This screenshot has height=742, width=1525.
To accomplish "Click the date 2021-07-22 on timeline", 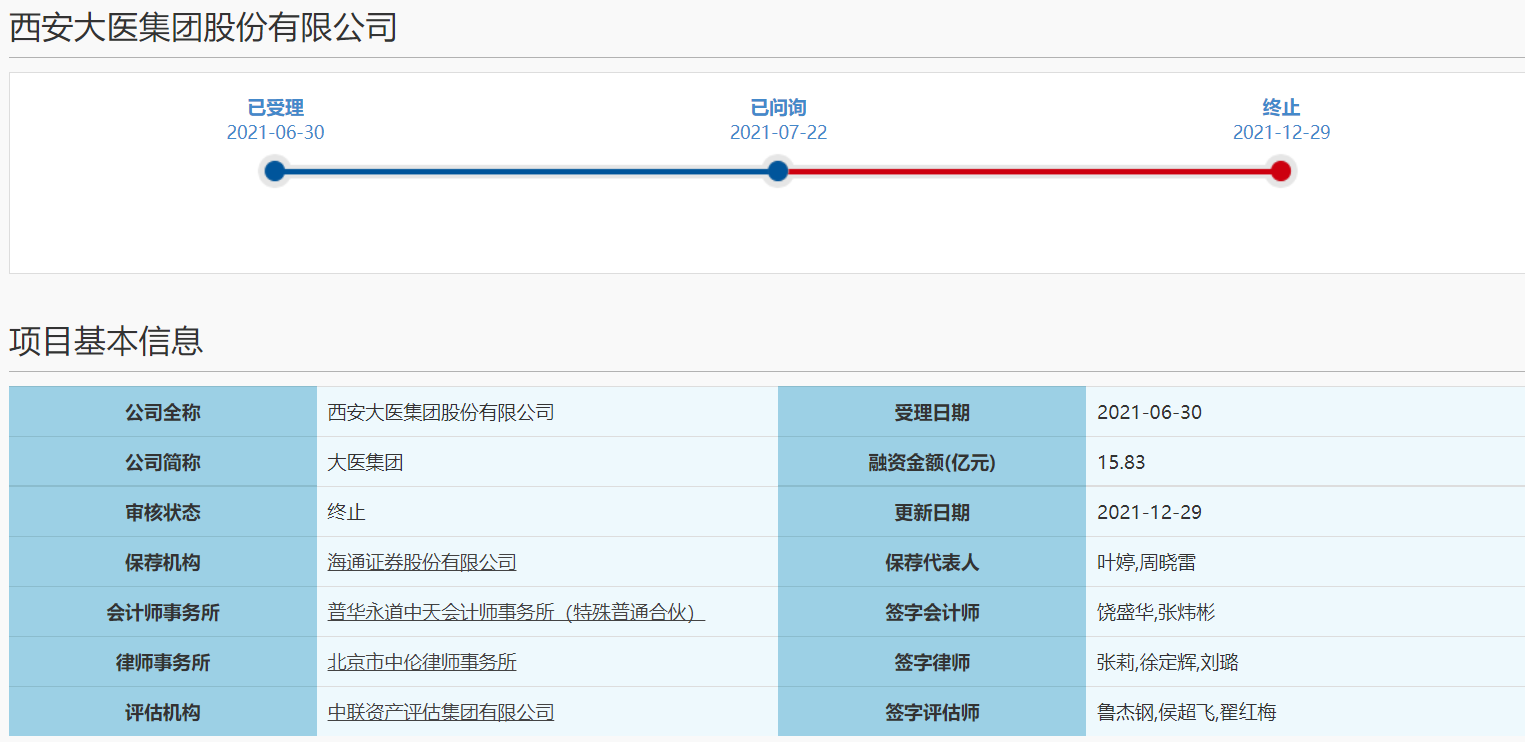I will click(x=779, y=133).
